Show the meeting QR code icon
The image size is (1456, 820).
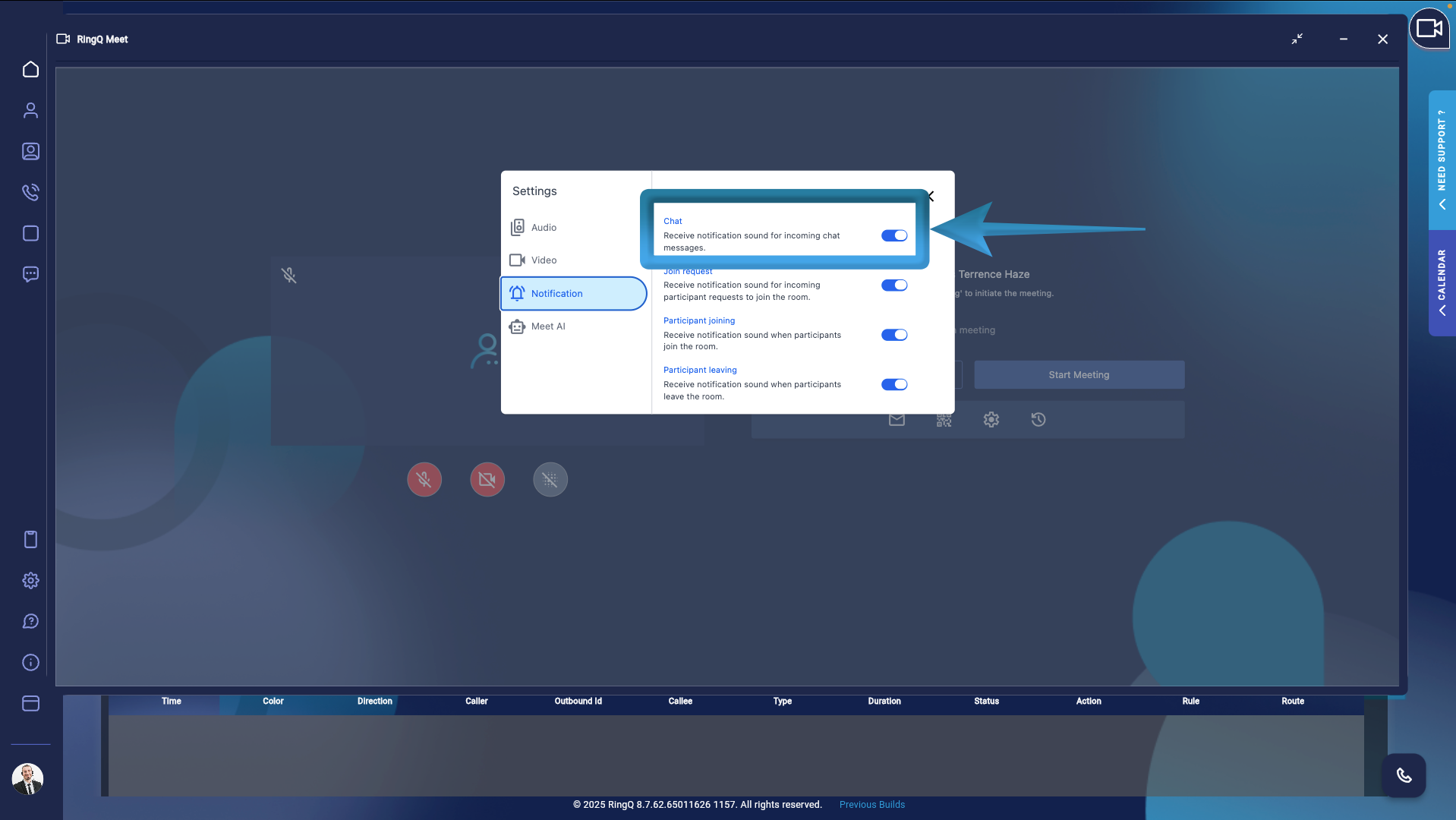coord(944,419)
